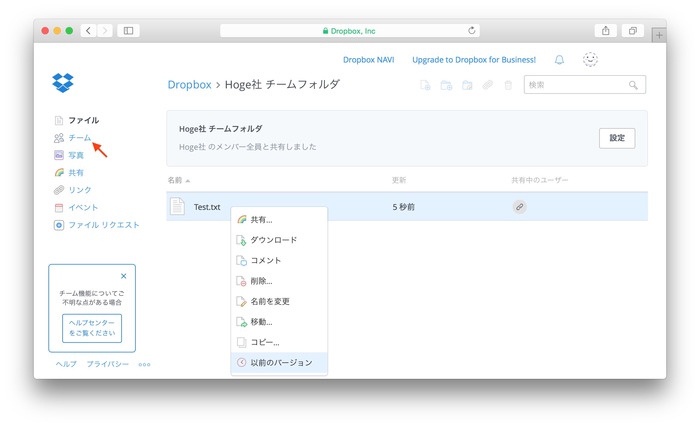Go to 写真 in the sidebar
Image resolution: width=700 pixels, height=427 pixels.
[x=76, y=155]
